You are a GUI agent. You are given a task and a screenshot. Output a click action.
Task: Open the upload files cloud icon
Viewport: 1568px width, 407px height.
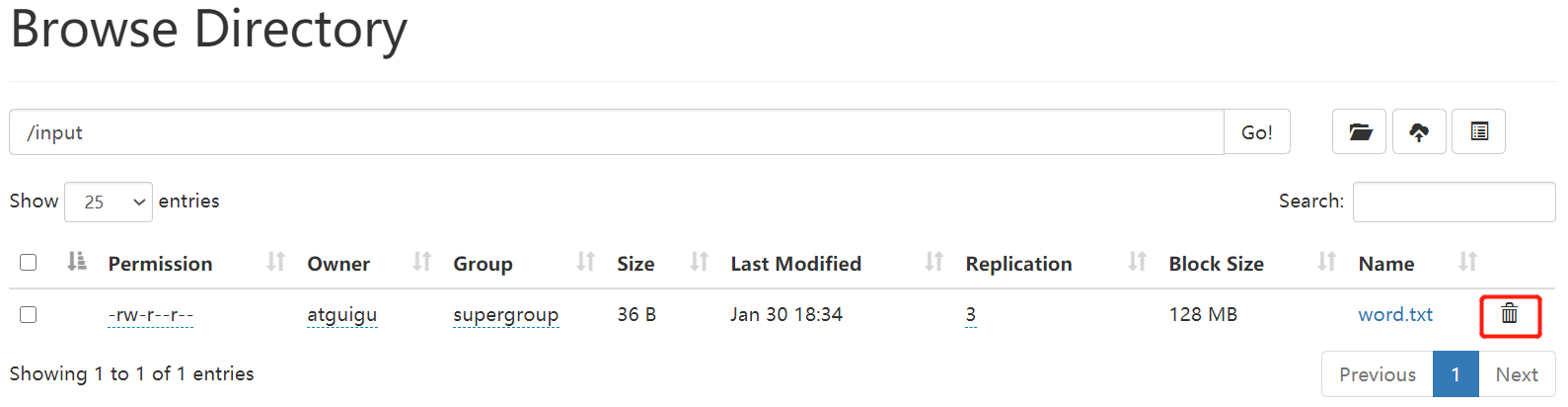(1419, 131)
